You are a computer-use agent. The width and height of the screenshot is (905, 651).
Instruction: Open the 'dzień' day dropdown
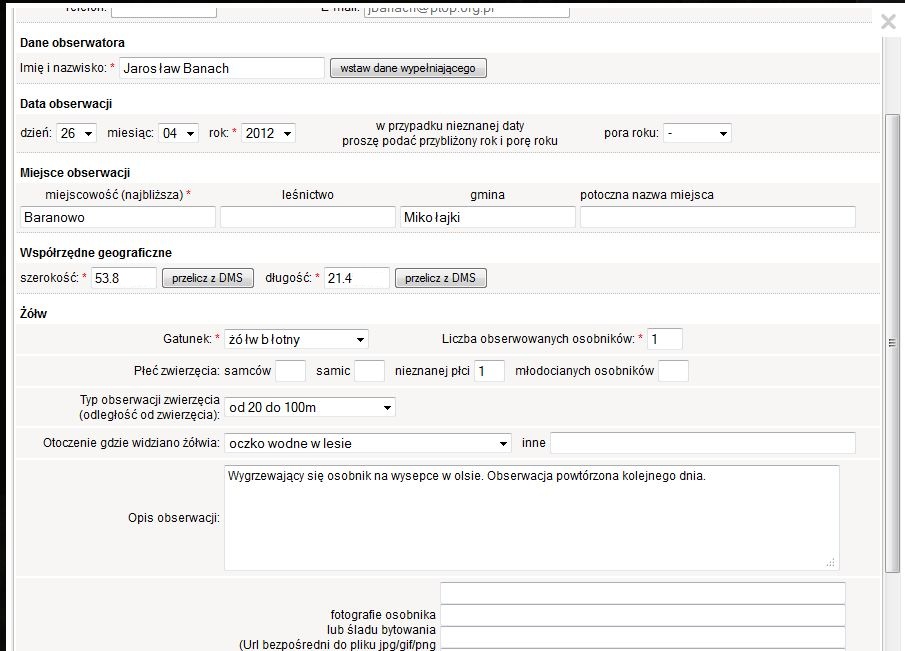coord(77,133)
